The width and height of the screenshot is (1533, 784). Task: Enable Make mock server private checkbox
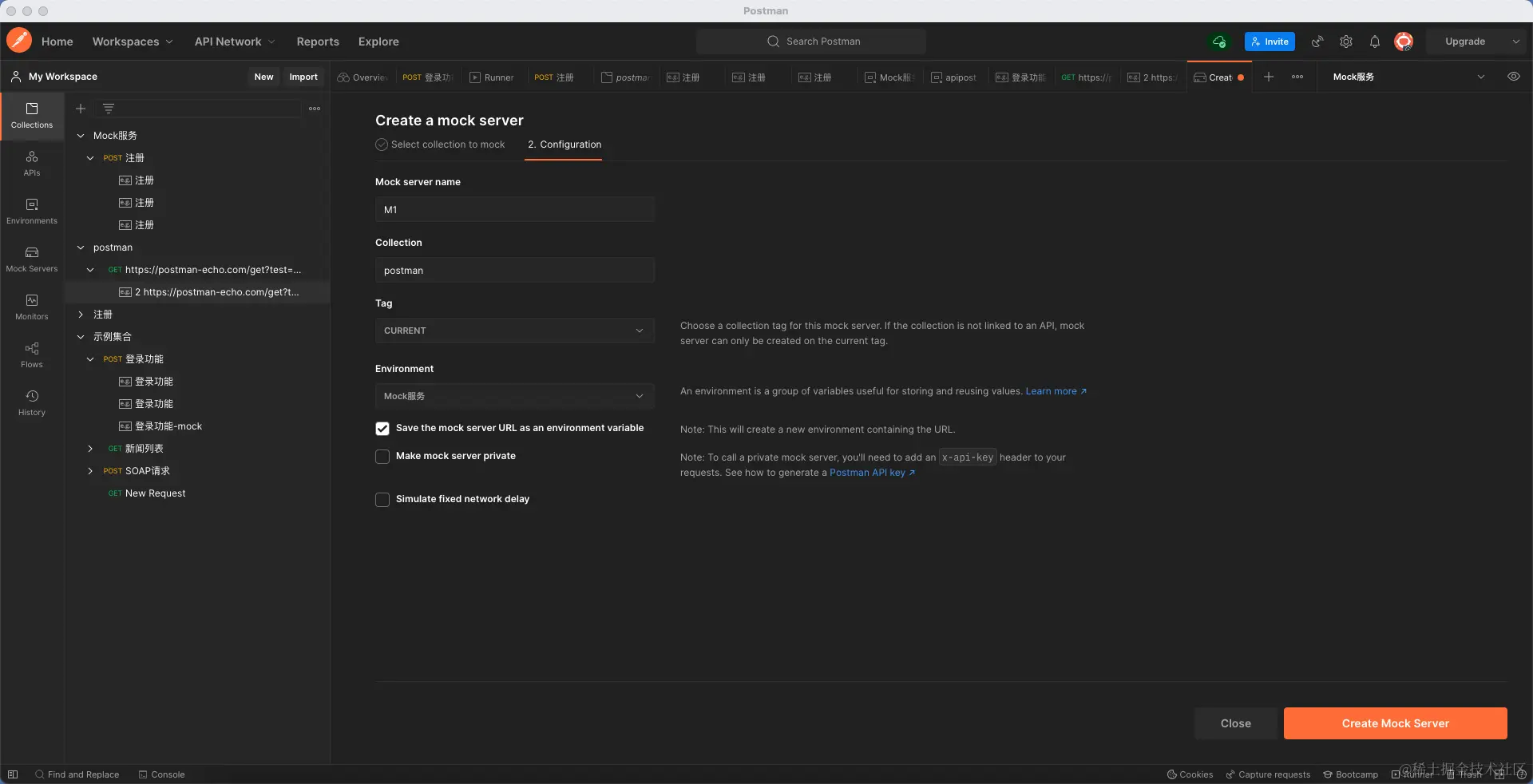(382, 457)
